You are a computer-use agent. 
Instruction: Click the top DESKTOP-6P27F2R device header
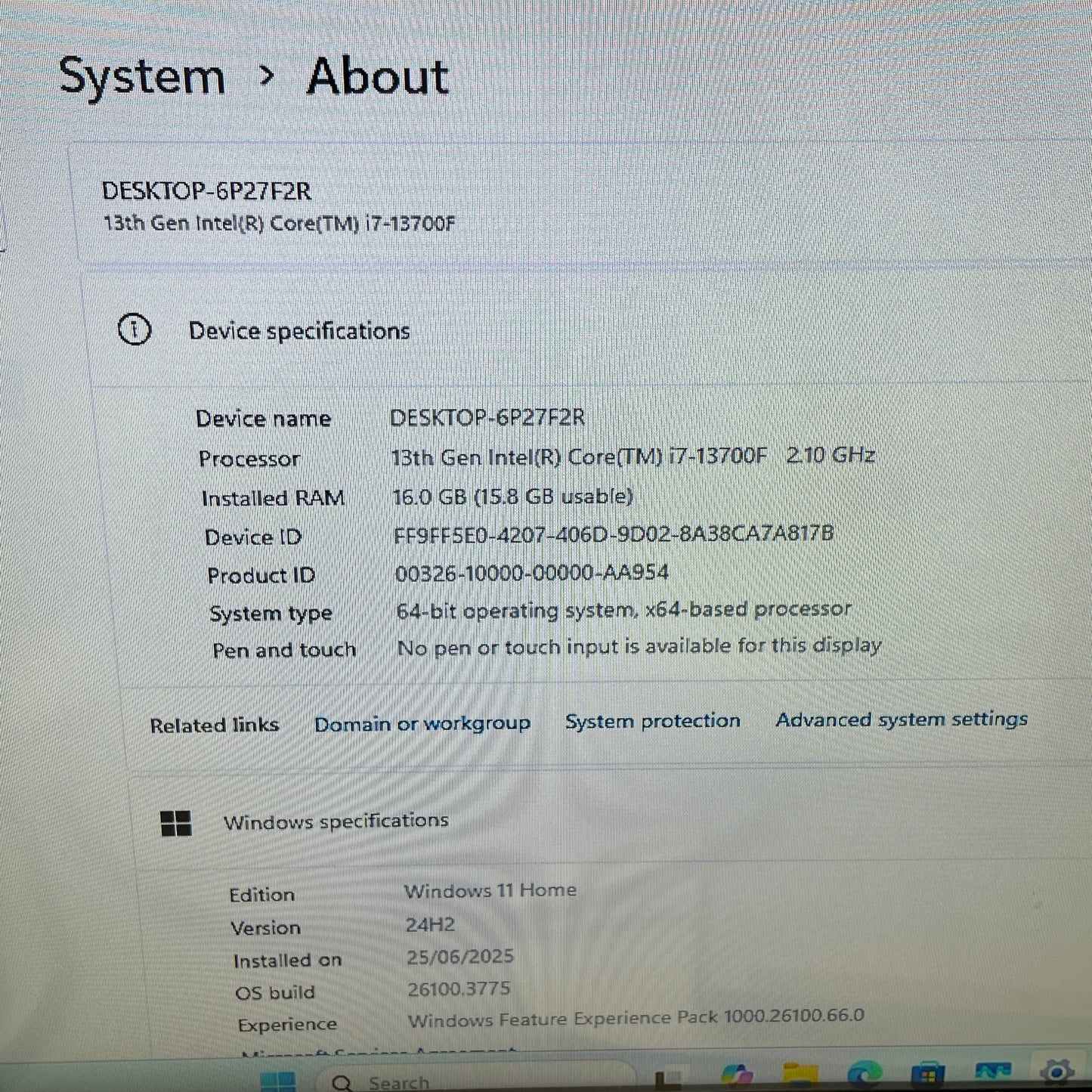[206, 191]
